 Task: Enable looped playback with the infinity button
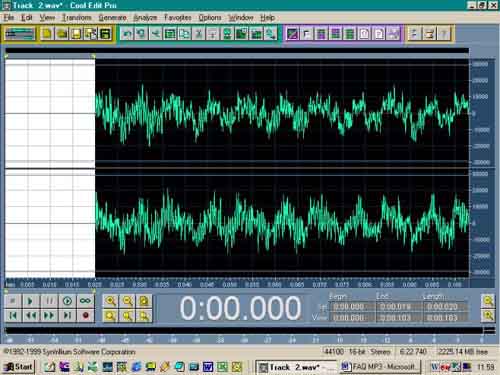pos(85,301)
